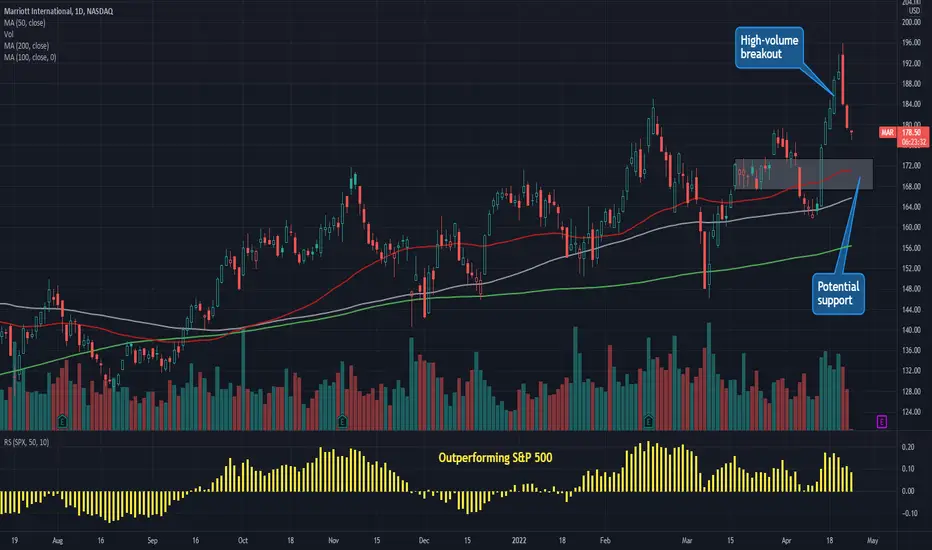Click the Nov date on time axis
The height and width of the screenshot is (550, 932).
[x=333, y=540]
